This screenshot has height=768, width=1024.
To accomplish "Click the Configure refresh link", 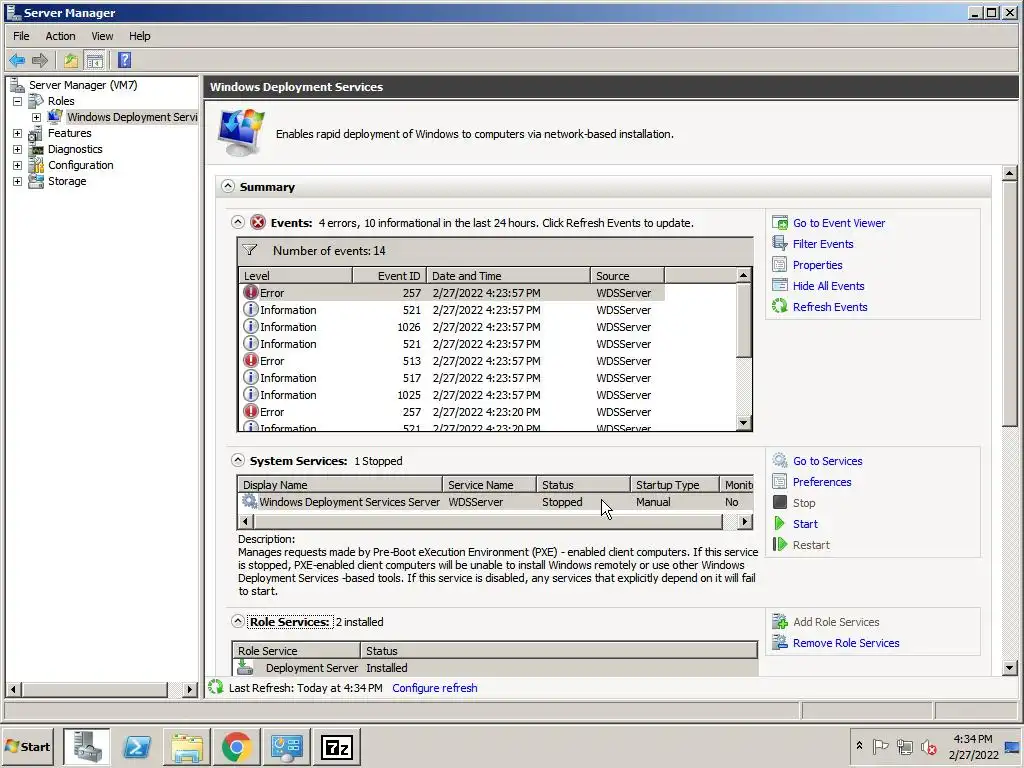I will click(x=434, y=687).
